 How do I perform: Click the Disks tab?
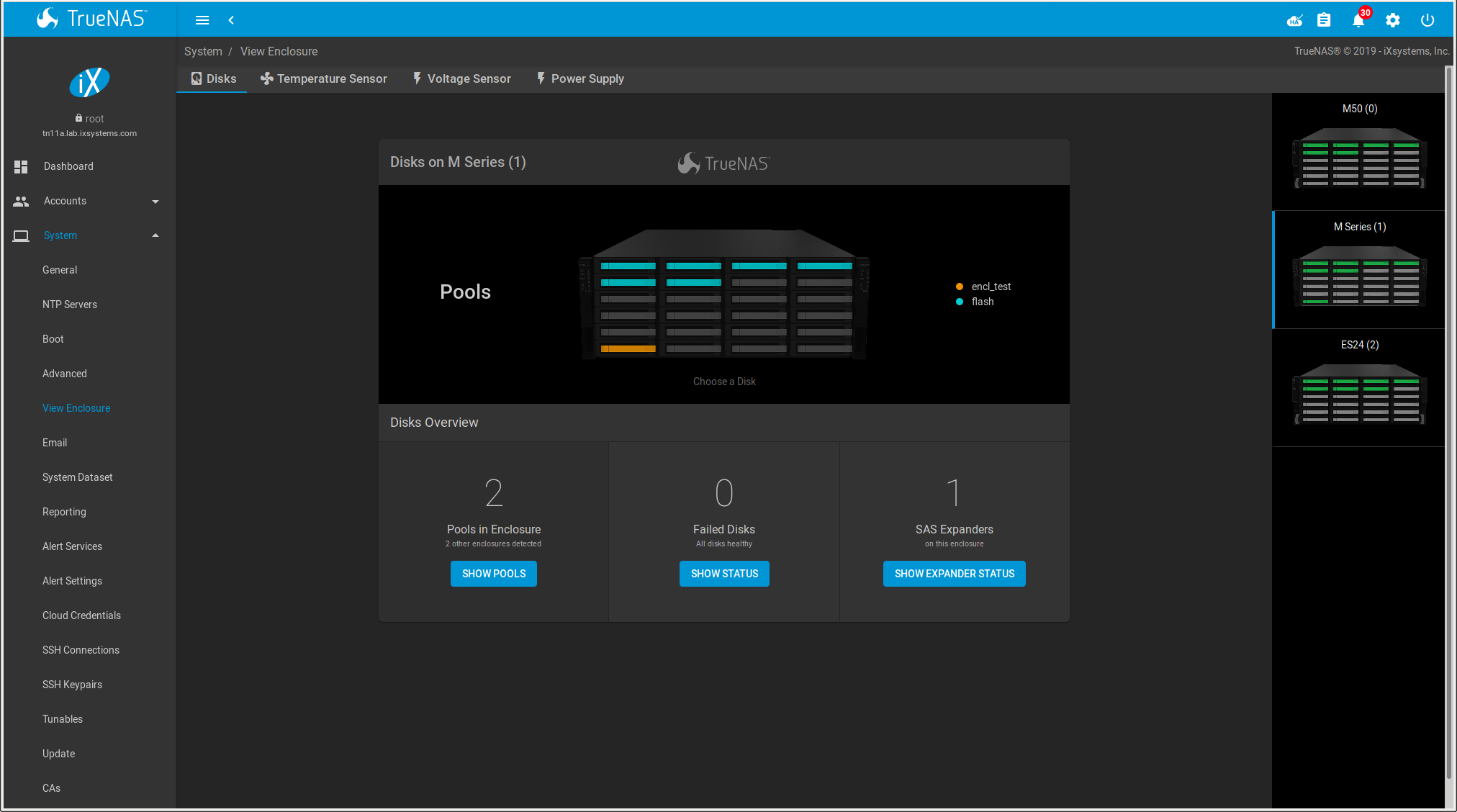coord(212,78)
